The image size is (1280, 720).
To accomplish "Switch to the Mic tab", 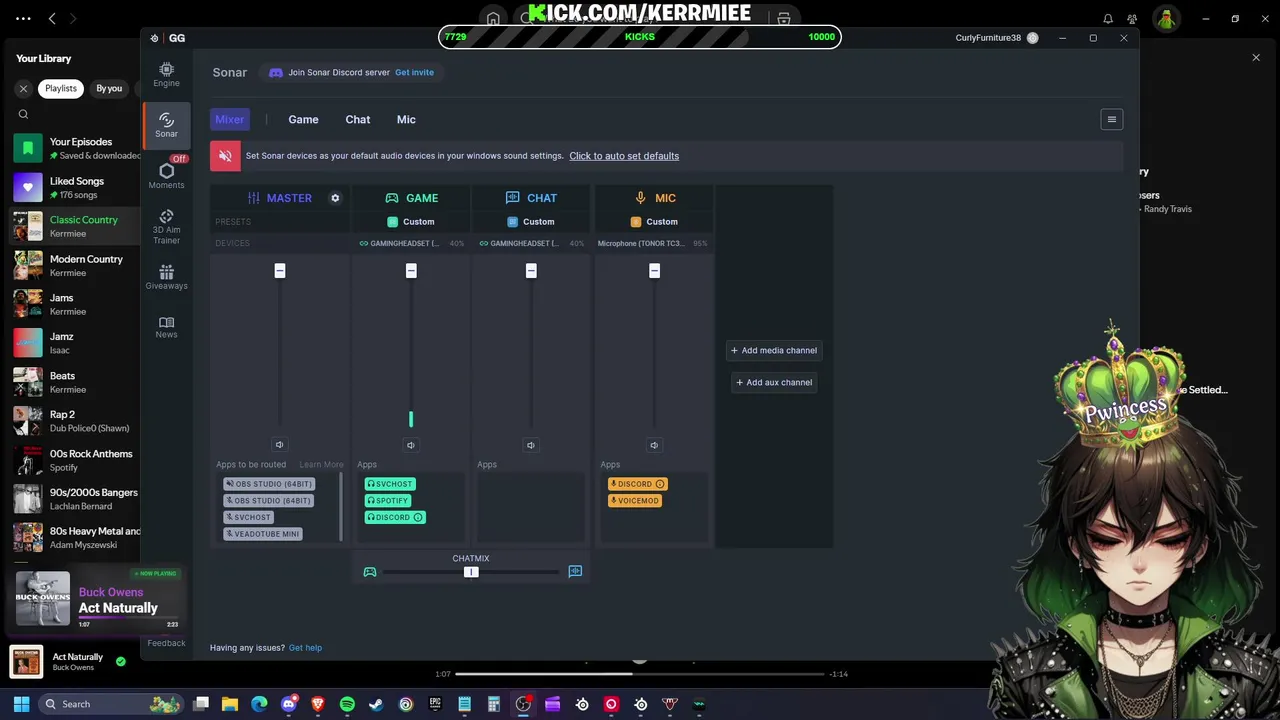I will click(x=406, y=119).
